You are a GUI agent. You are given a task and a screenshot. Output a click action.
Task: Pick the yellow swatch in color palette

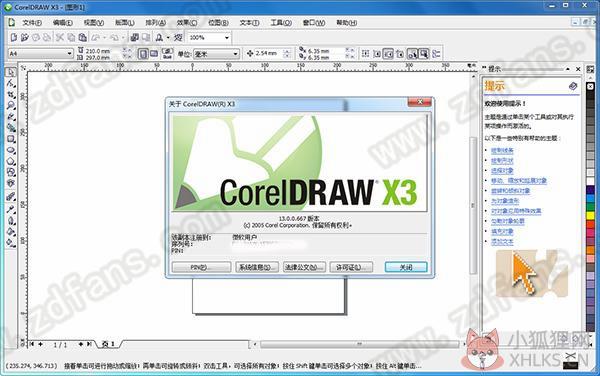590,215
